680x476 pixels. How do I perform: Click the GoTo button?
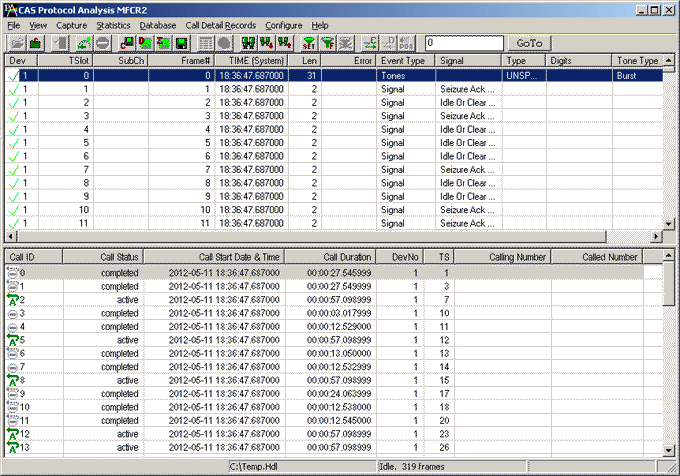(x=529, y=43)
